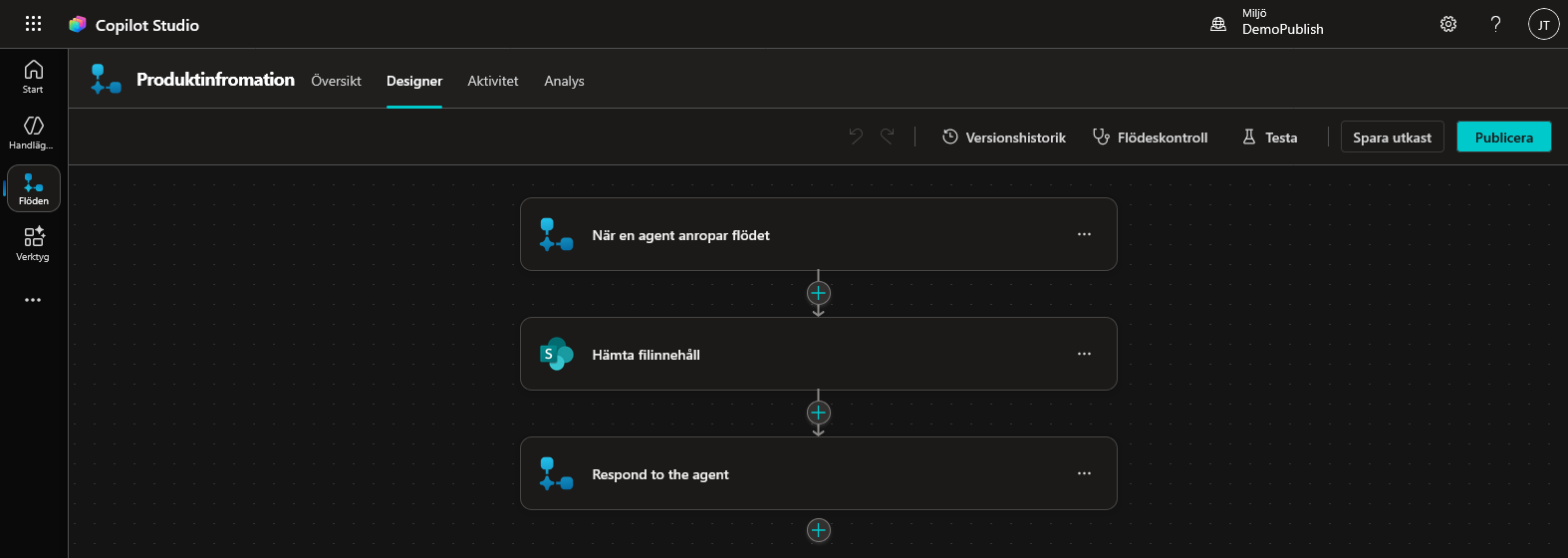Add a step below Respond to the agent
This screenshot has width=1568, height=558.
[x=818, y=530]
